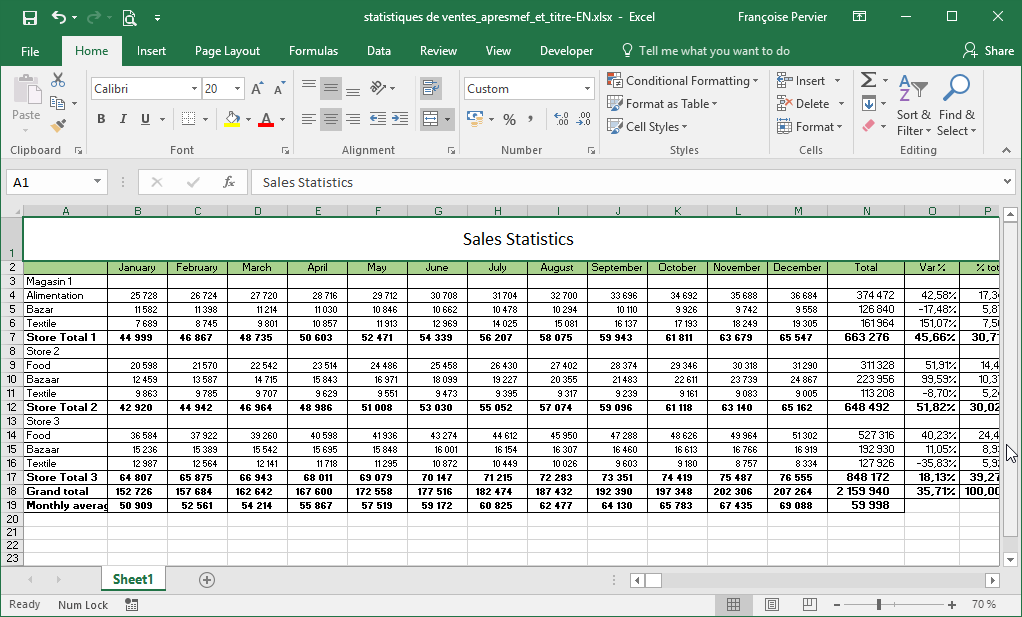1022x617 pixels.
Task: Add a new sheet with plus icon
Action: 207,580
